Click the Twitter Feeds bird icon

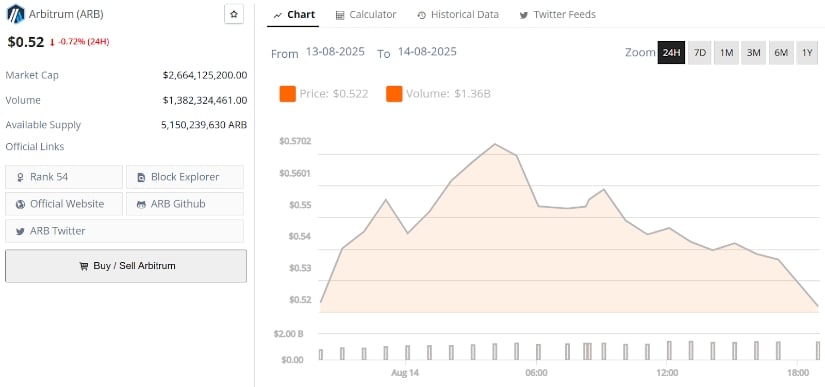tap(524, 15)
